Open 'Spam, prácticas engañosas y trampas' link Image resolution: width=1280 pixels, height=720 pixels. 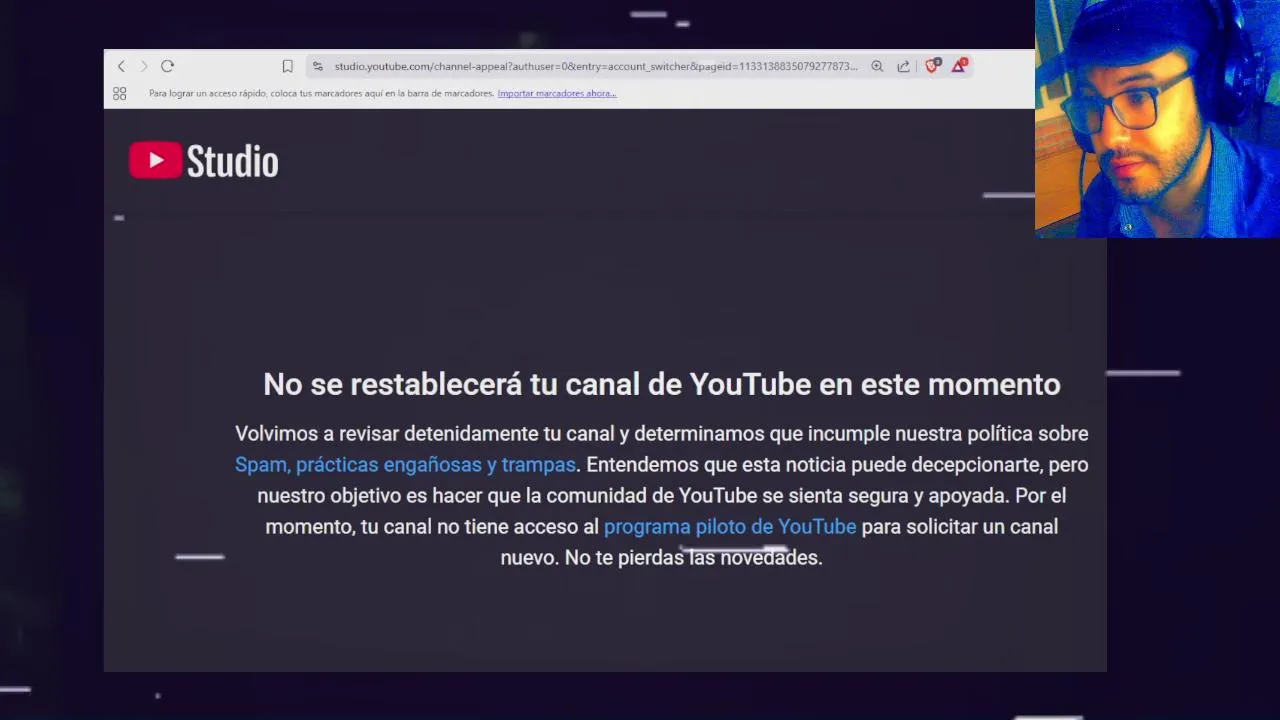pyautogui.click(x=405, y=464)
